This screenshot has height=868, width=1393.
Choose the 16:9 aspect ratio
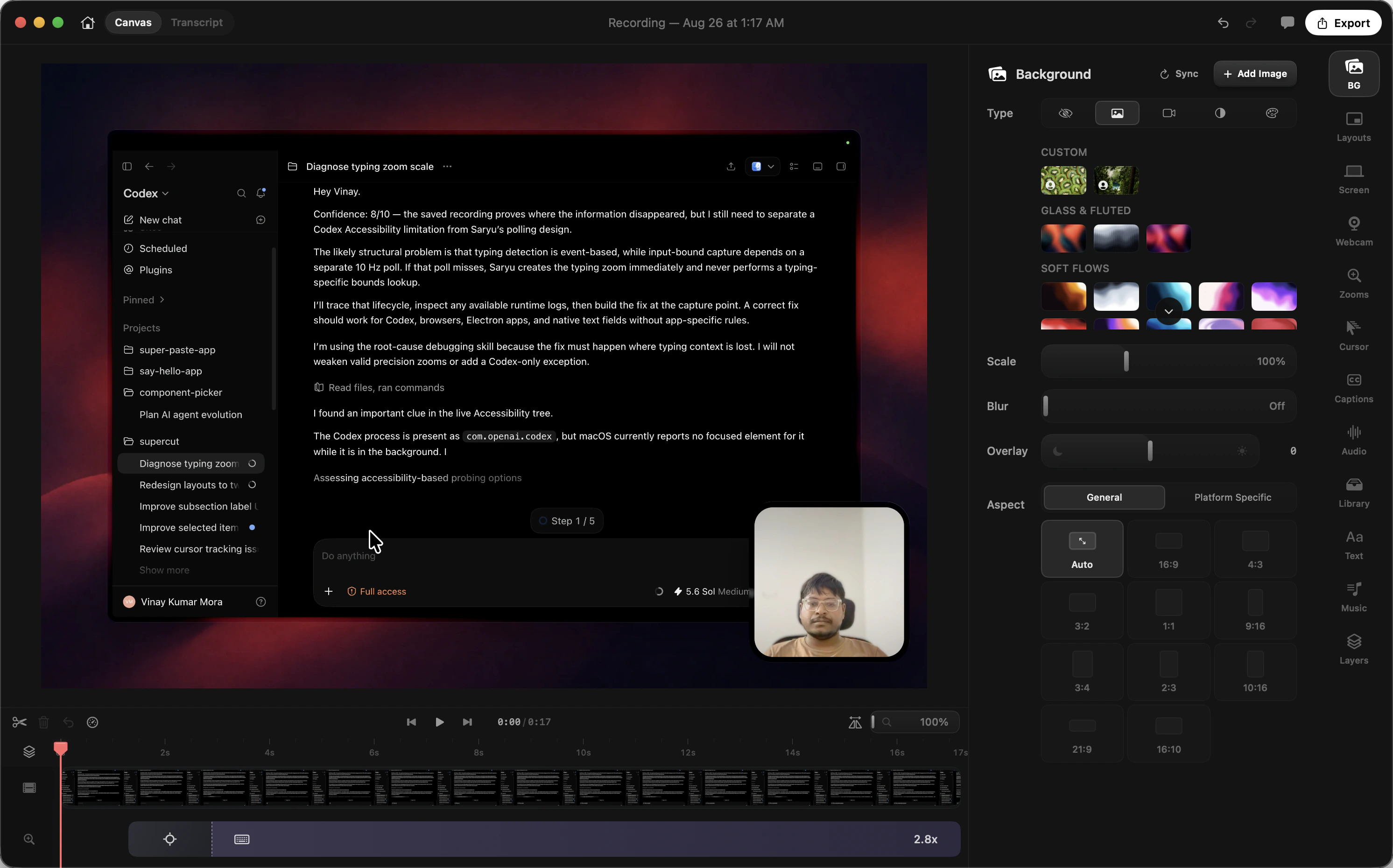(x=1168, y=549)
